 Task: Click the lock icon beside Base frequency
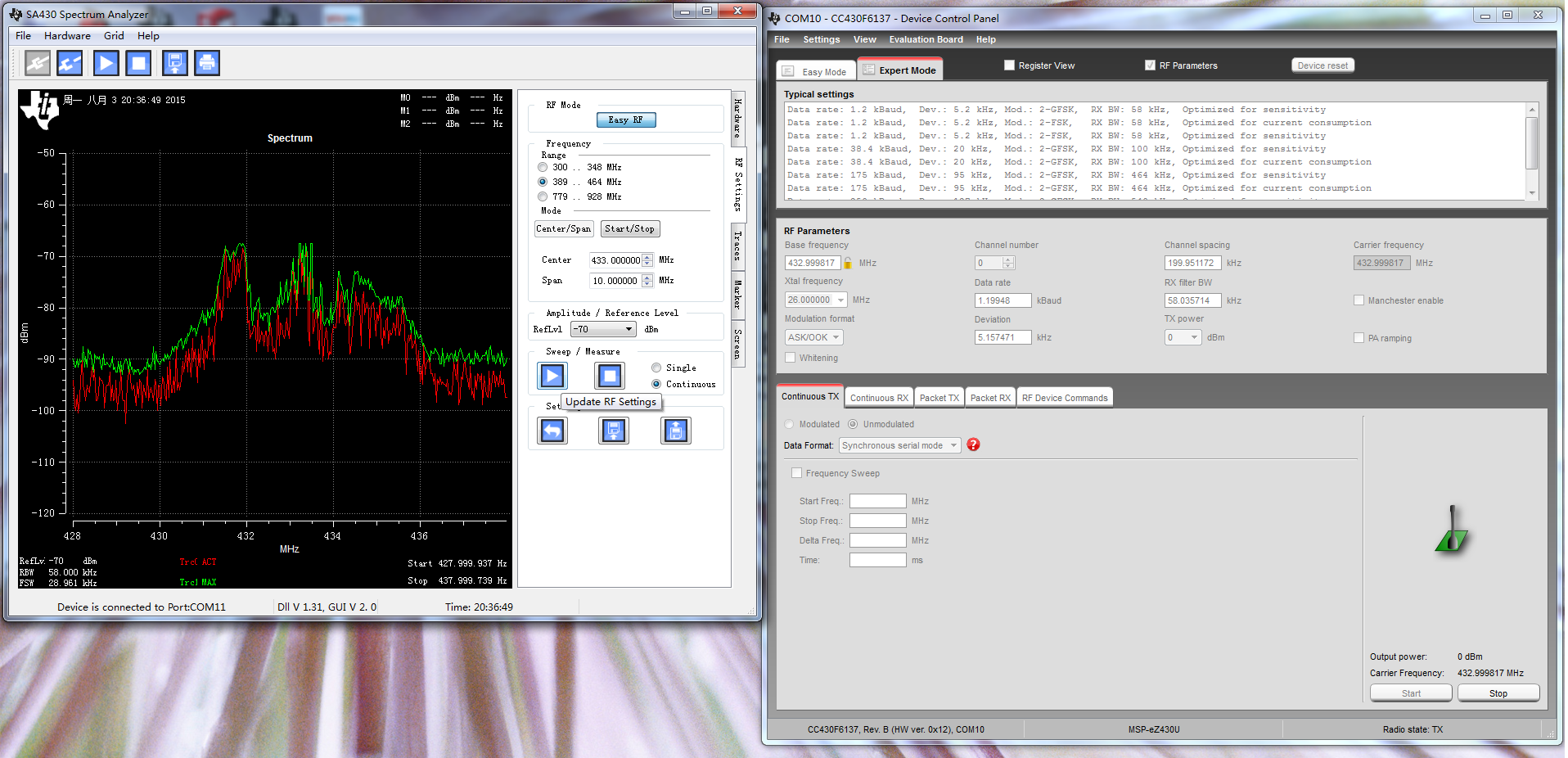849,263
